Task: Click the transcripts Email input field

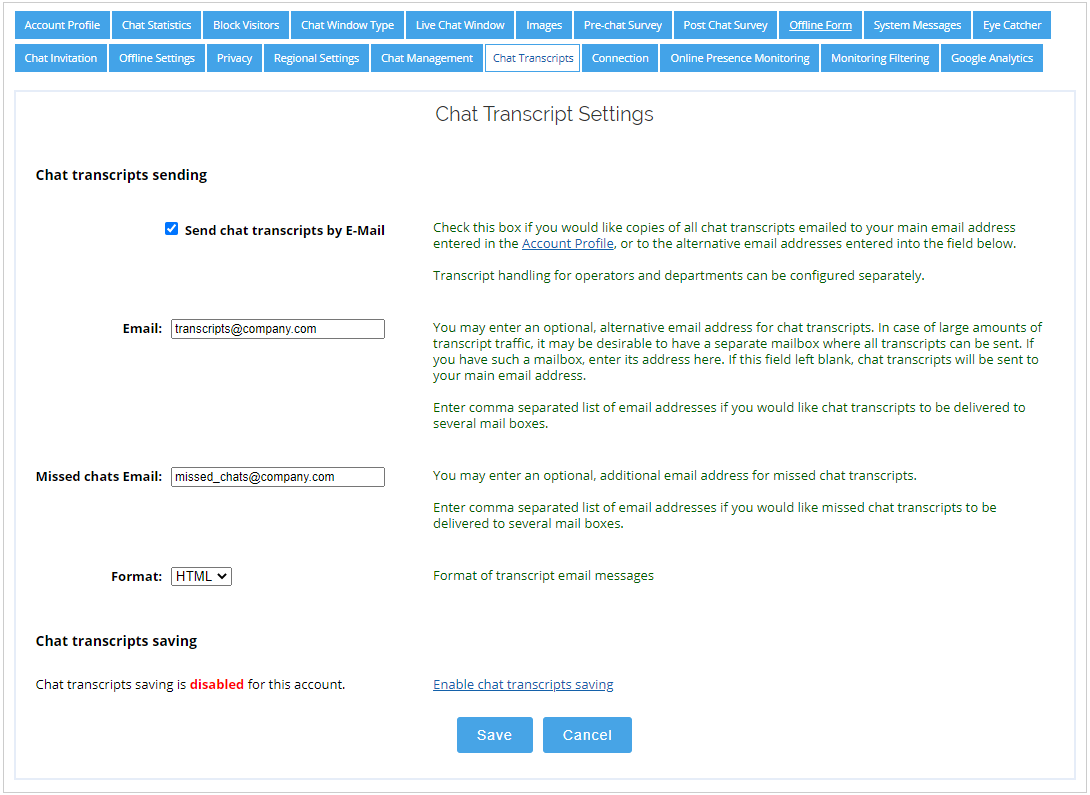Action: [277, 328]
